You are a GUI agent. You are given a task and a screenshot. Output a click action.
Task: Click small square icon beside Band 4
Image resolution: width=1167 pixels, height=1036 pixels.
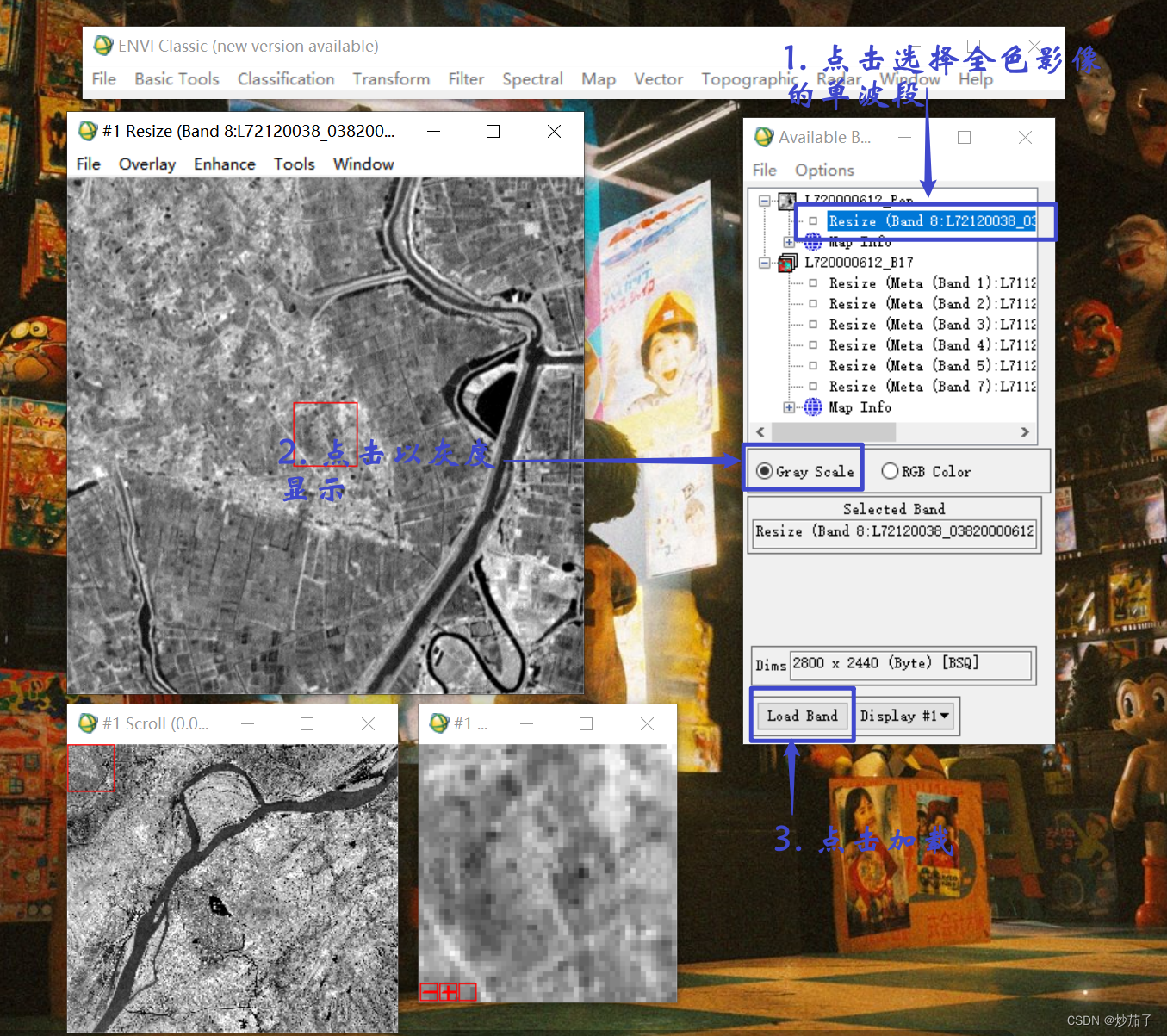[x=813, y=345]
